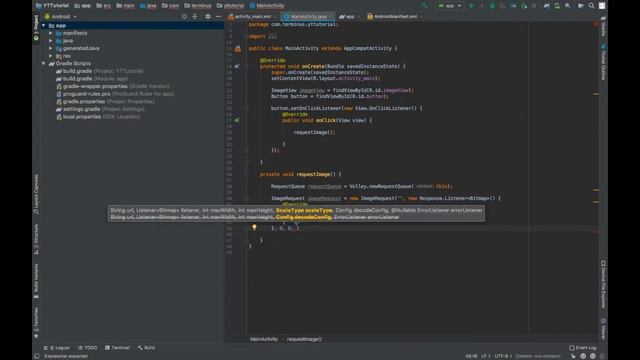Click the Sync Project with Gradle Files icon
The height and width of the screenshot is (360, 640).
click(547, 6)
